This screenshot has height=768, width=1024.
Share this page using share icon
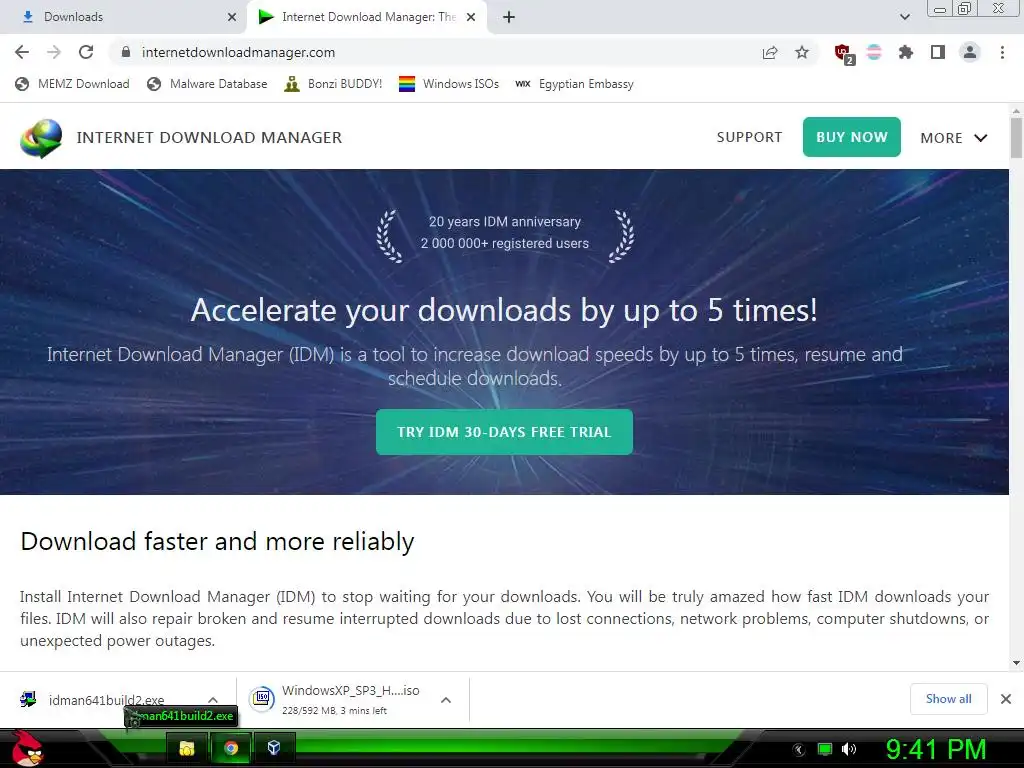pos(770,53)
